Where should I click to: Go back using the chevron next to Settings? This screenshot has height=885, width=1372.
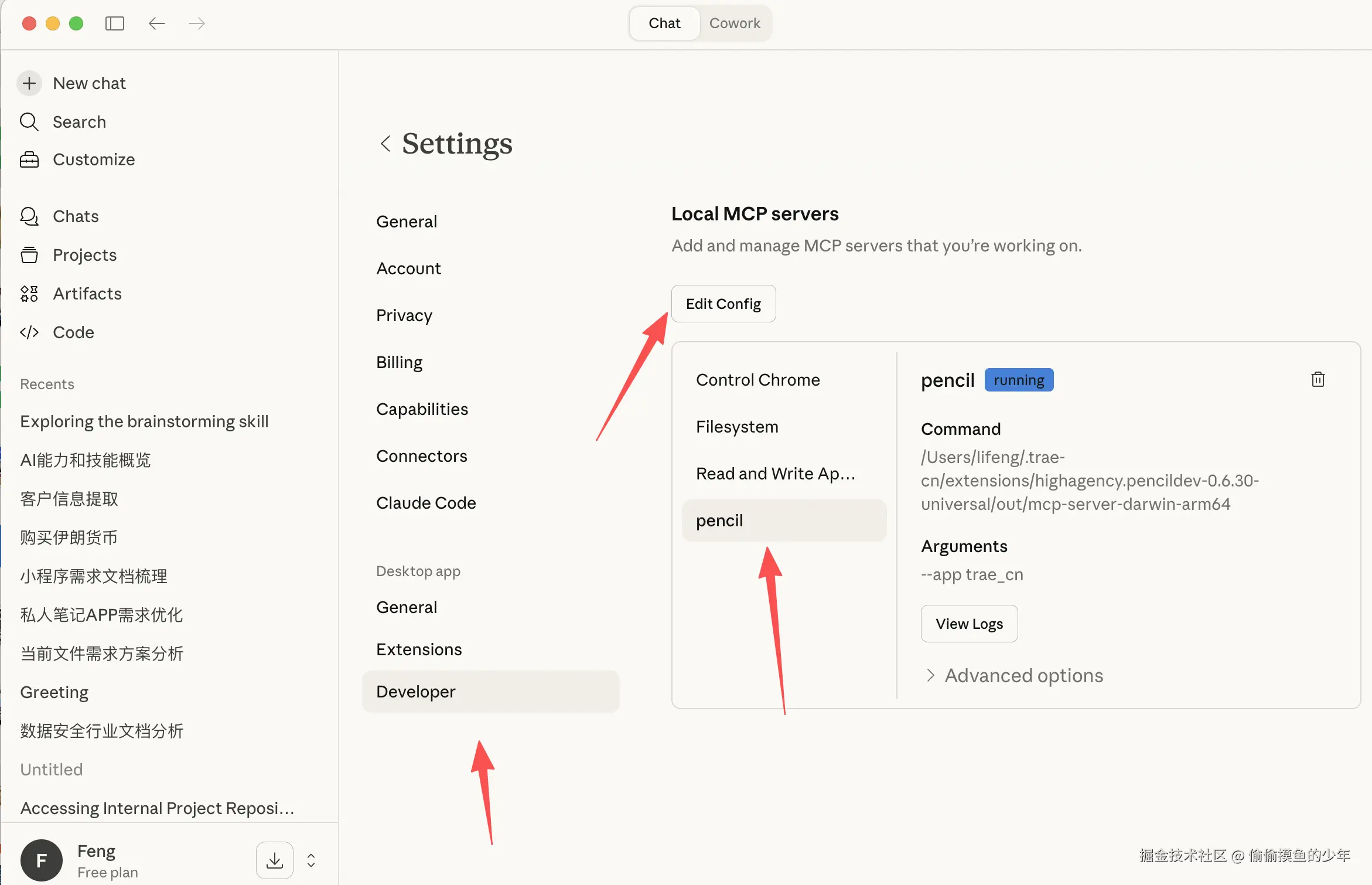pos(385,144)
